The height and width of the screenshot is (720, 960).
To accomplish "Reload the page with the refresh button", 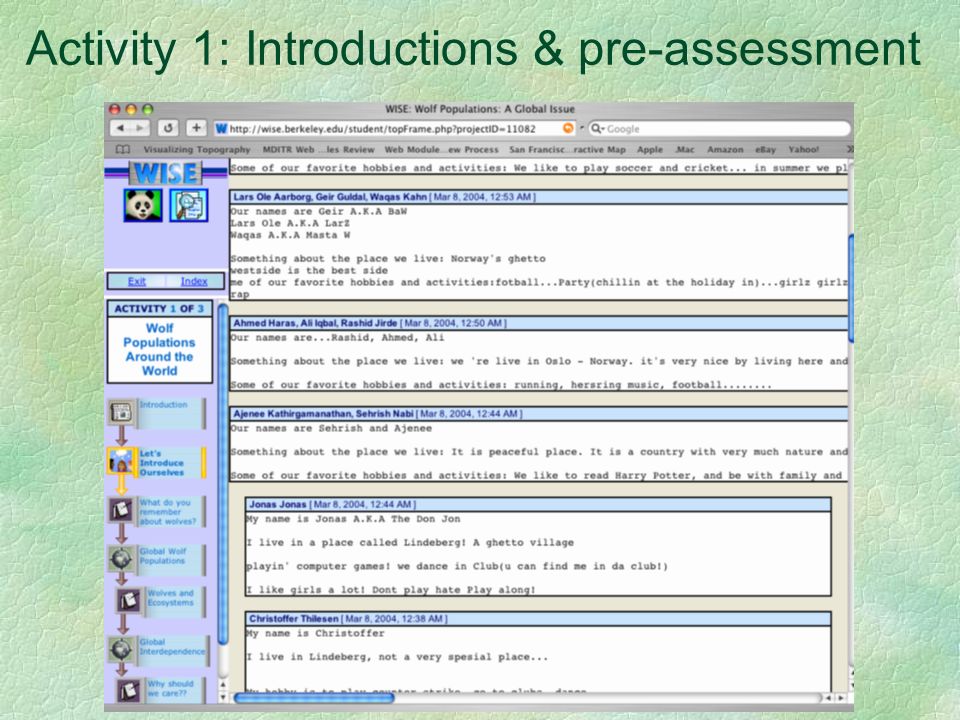I will [168, 128].
